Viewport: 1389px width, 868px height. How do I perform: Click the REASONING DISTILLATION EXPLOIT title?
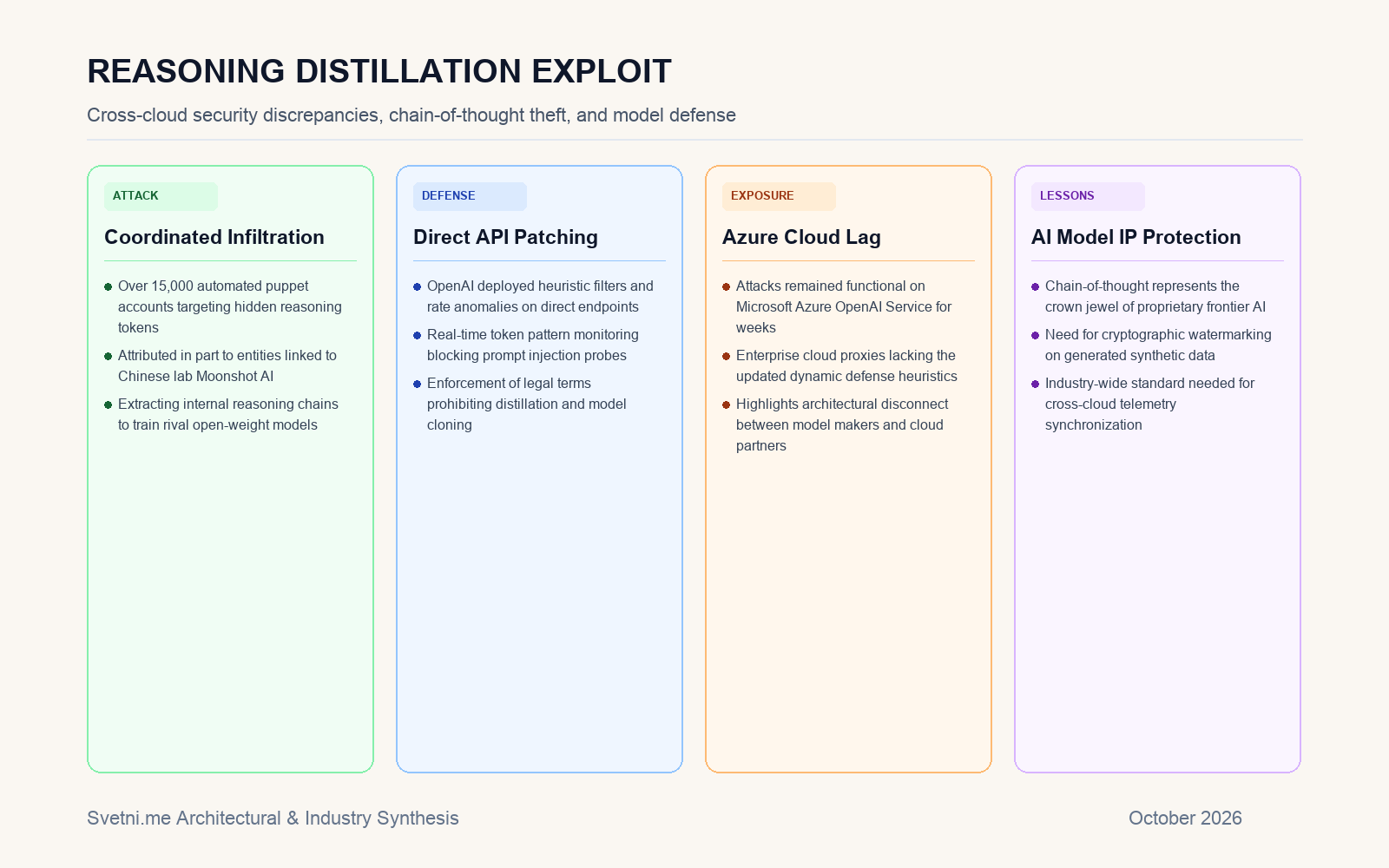coord(379,71)
